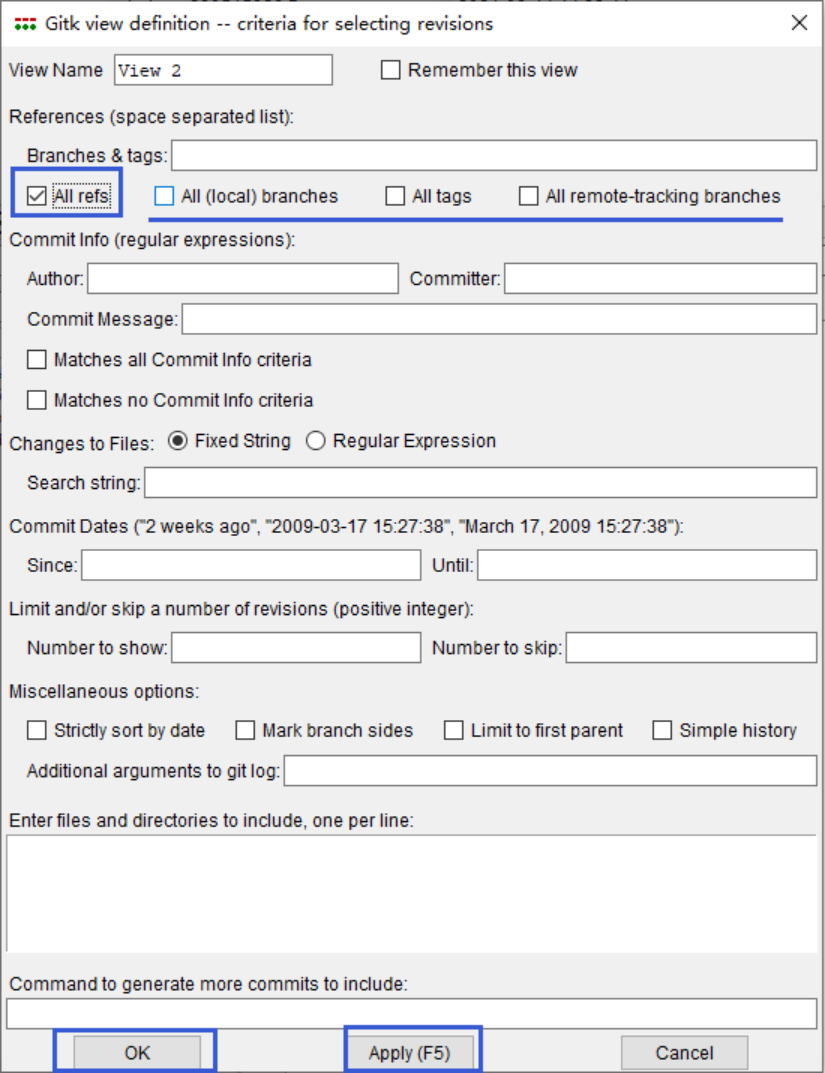Click the Apply (F5) button

410,1052
